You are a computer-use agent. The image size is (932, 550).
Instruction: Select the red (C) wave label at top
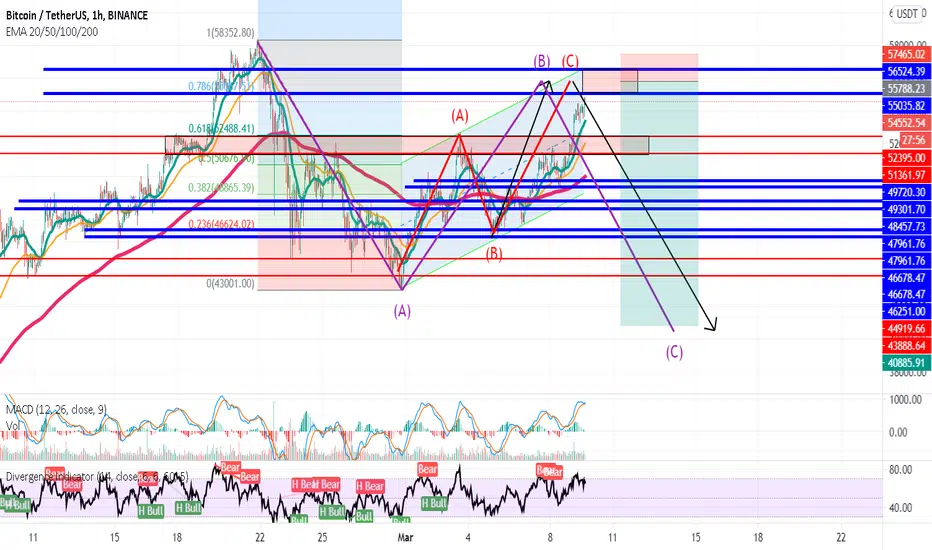570,61
